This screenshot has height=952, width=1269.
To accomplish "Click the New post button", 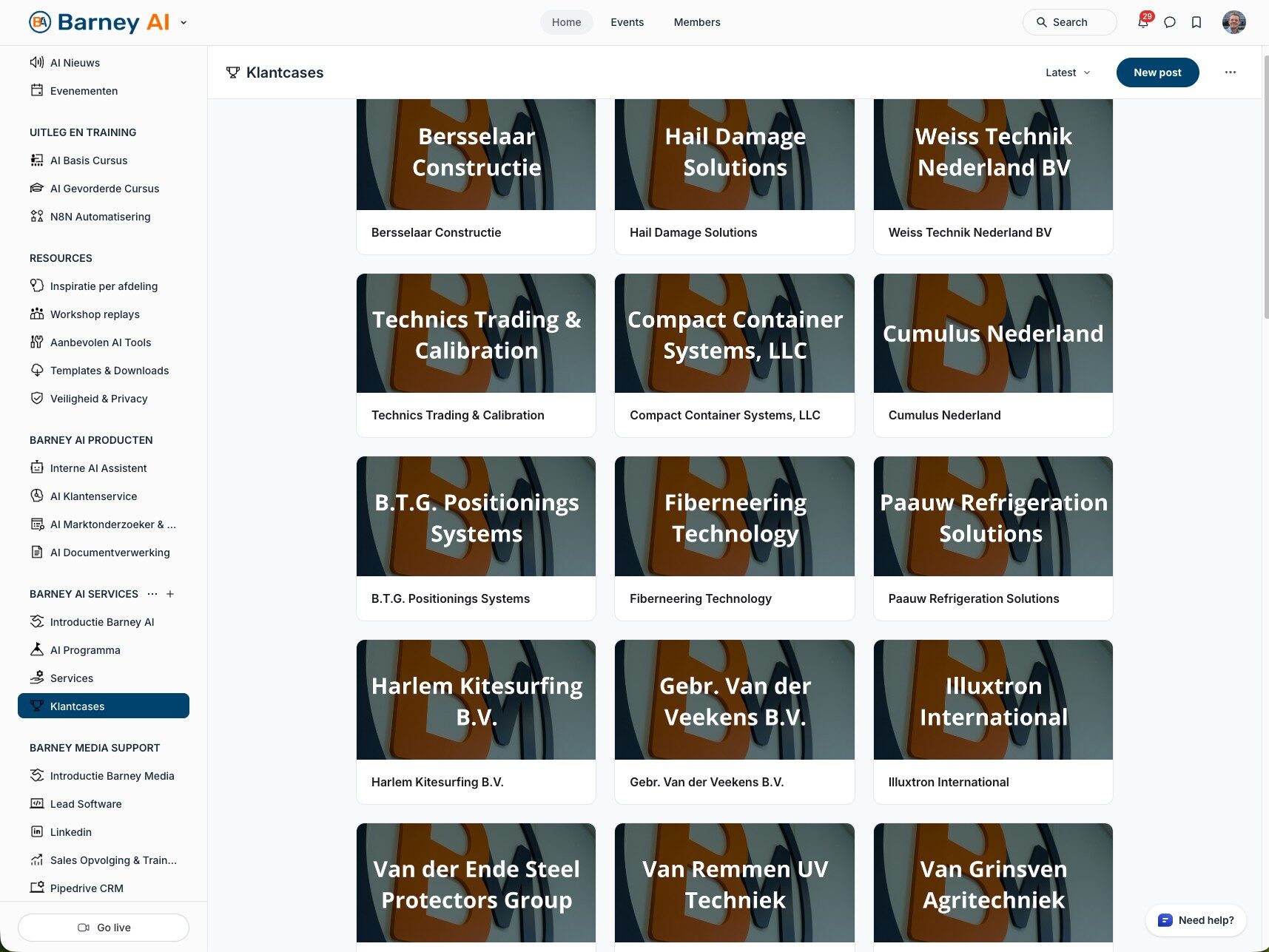I will pos(1157,72).
